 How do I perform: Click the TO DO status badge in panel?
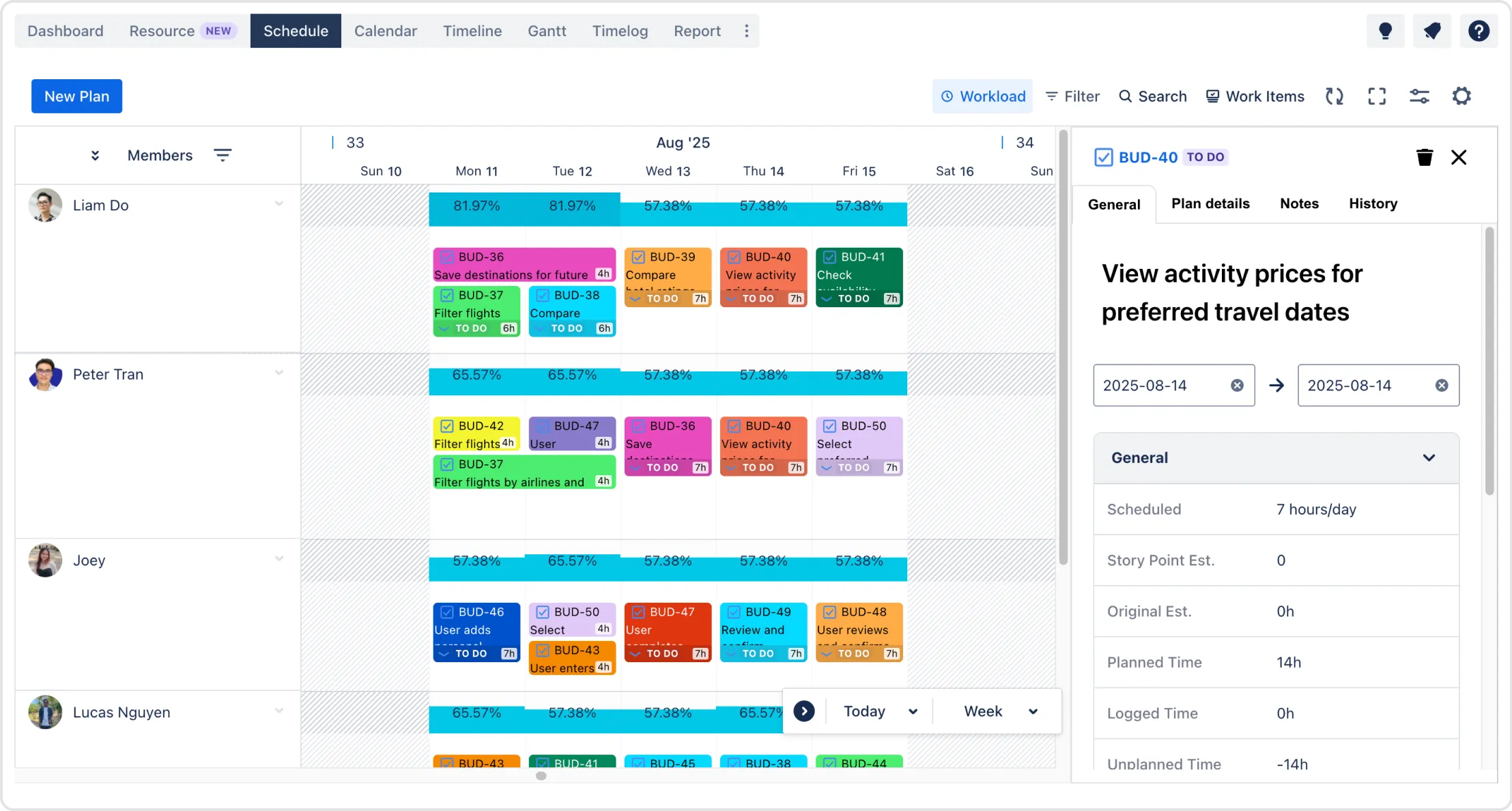[x=1206, y=157]
